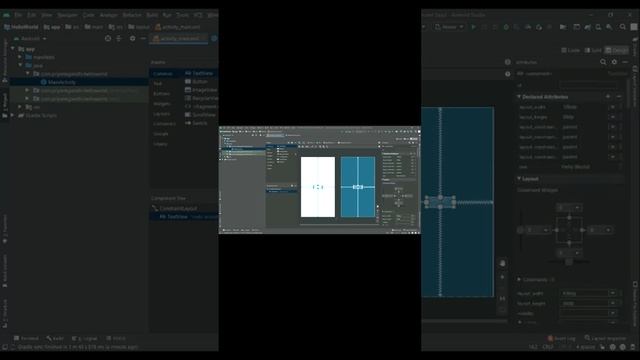Pick the Switch widget in Palette

(x=196, y=123)
